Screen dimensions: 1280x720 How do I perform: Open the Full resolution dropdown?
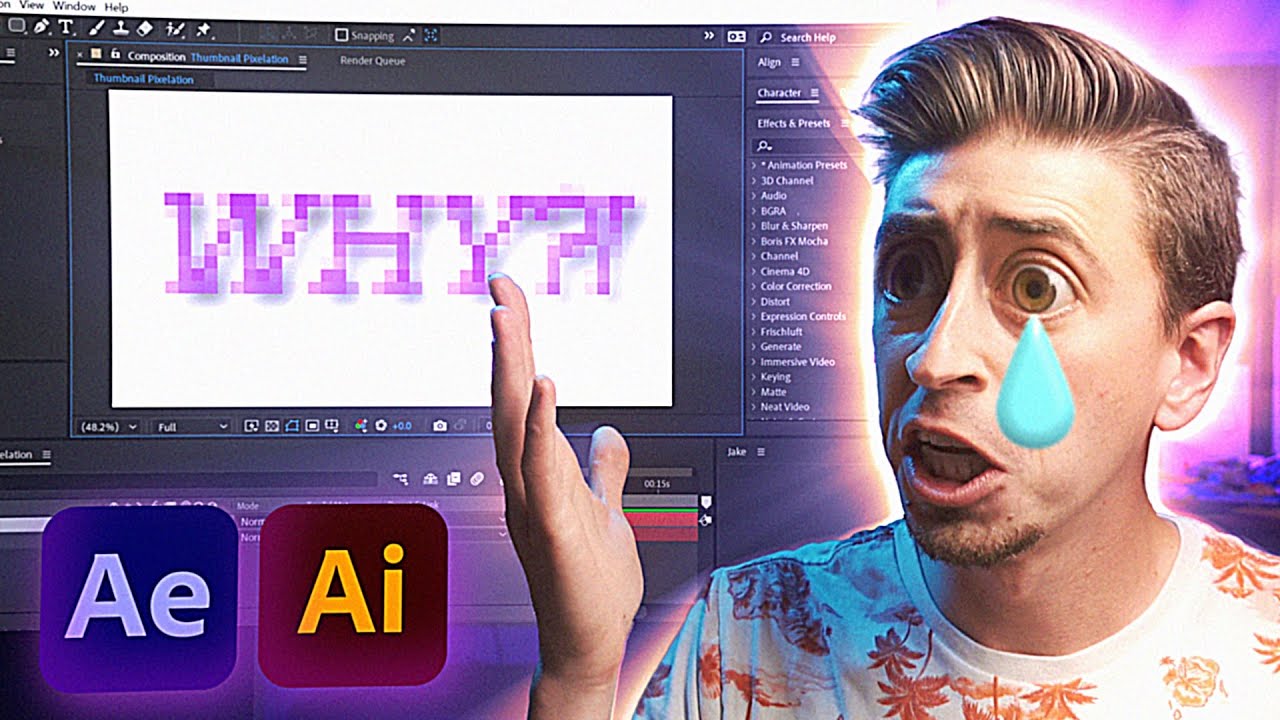193,427
